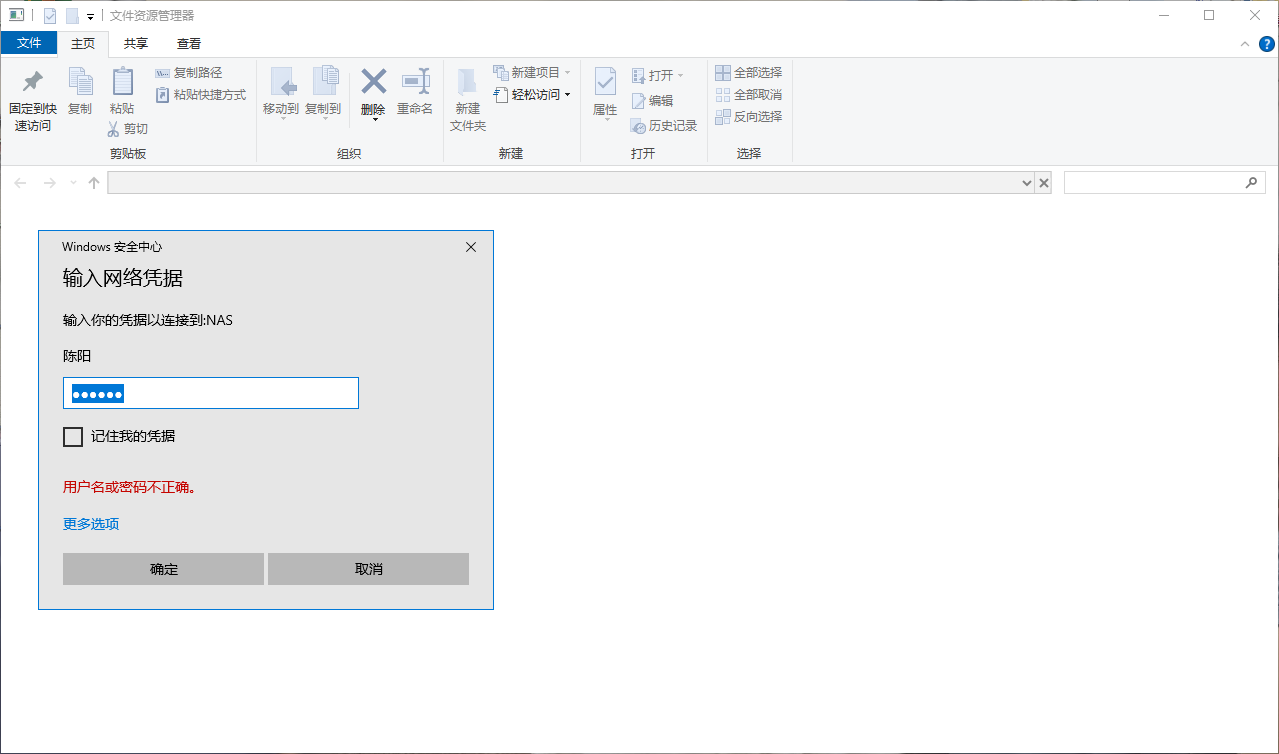Click the 属性 properties icon
Viewport: 1279px width, 754px height.
[x=605, y=82]
